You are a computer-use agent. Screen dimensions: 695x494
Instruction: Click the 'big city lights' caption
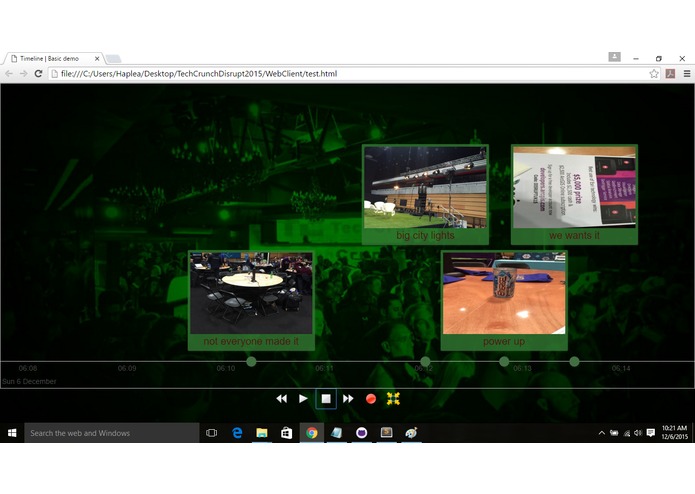(425, 235)
